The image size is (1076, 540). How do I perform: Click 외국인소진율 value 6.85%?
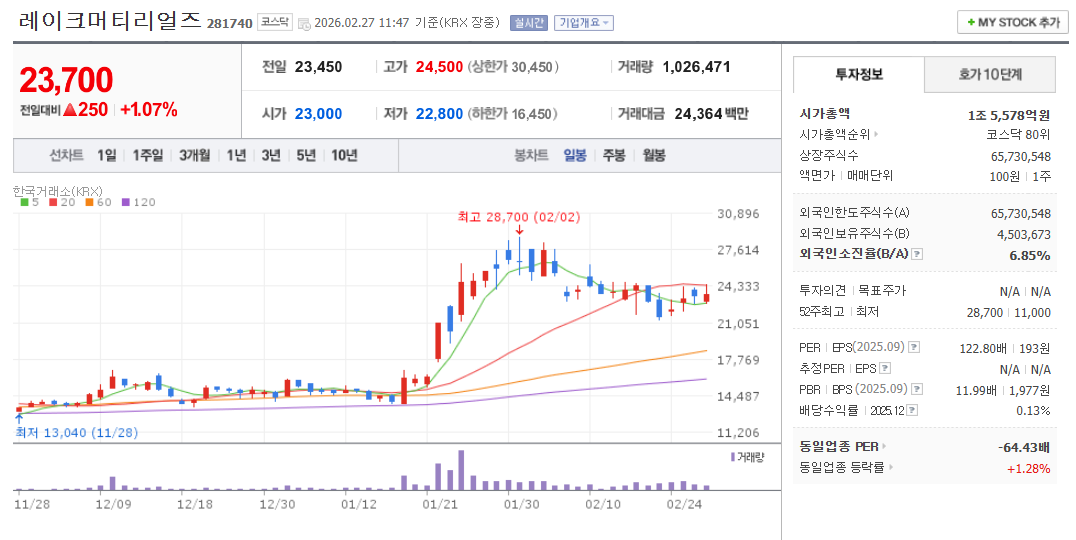(x=1029, y=255)
